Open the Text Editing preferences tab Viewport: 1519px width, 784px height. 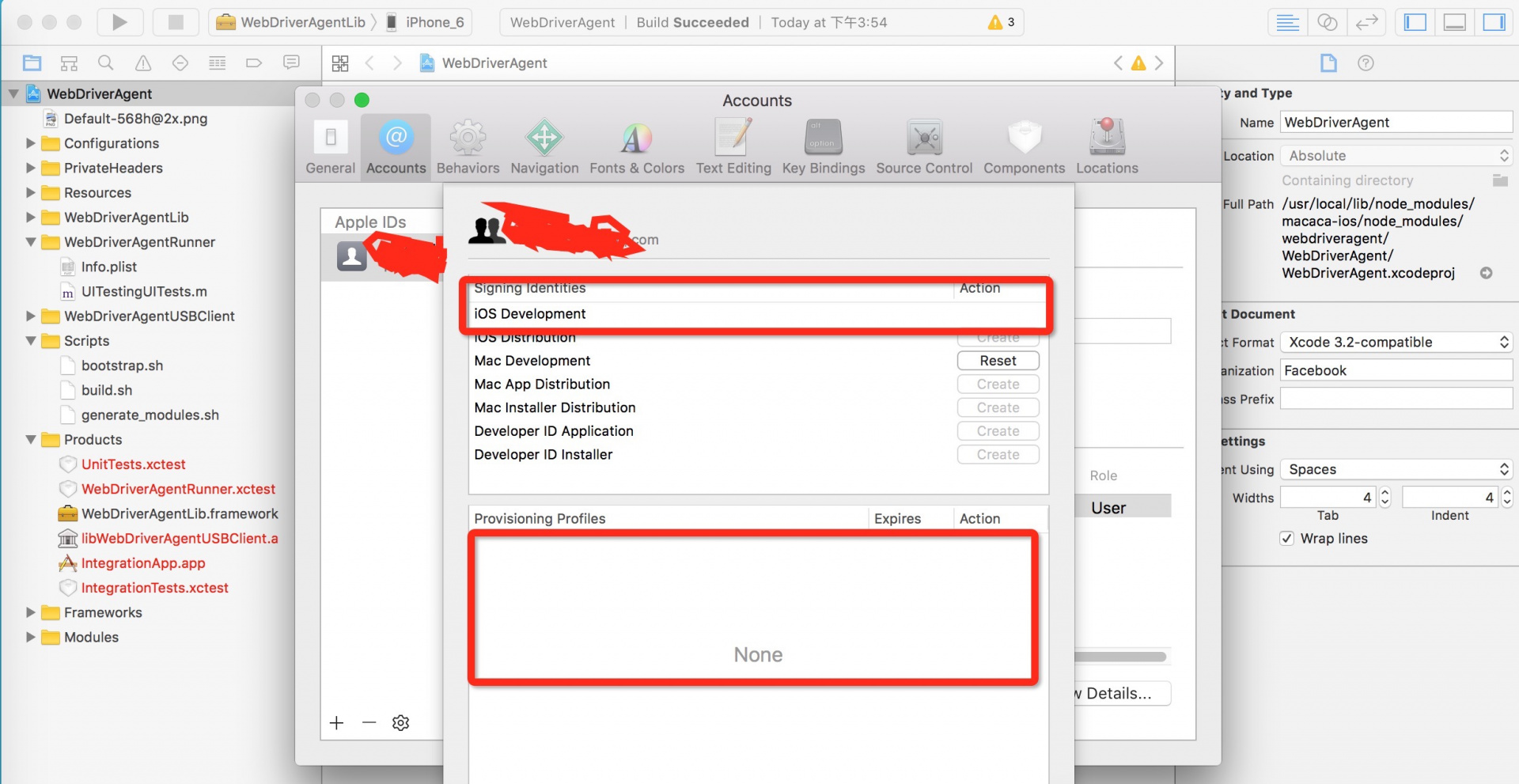[733, 148]
